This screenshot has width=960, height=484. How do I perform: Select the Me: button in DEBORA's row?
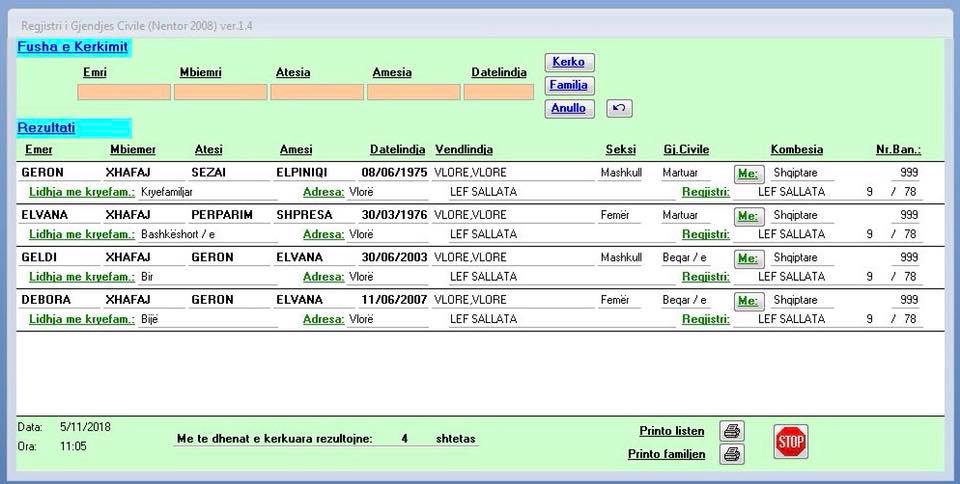point(748,300)
